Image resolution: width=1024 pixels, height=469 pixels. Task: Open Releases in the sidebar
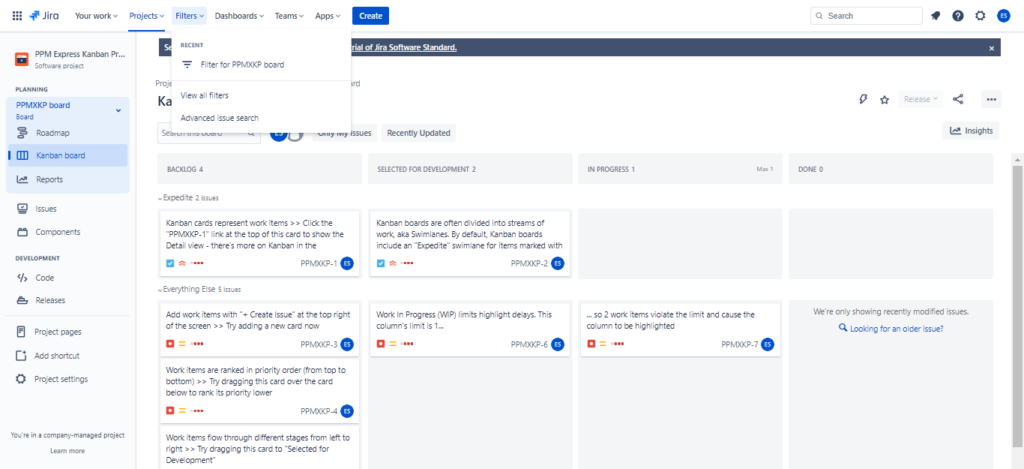(x=68, y=300)
